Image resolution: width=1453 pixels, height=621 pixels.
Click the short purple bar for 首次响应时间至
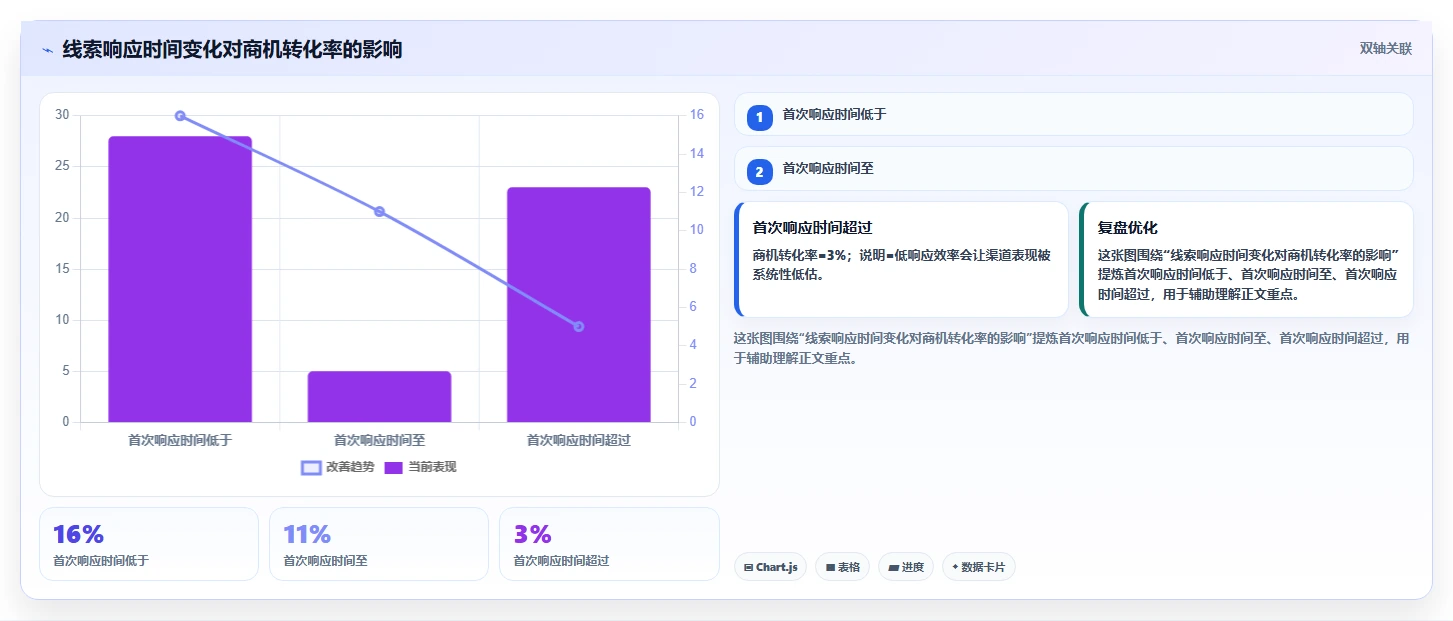pyautogui.click(x=379, y=396)
